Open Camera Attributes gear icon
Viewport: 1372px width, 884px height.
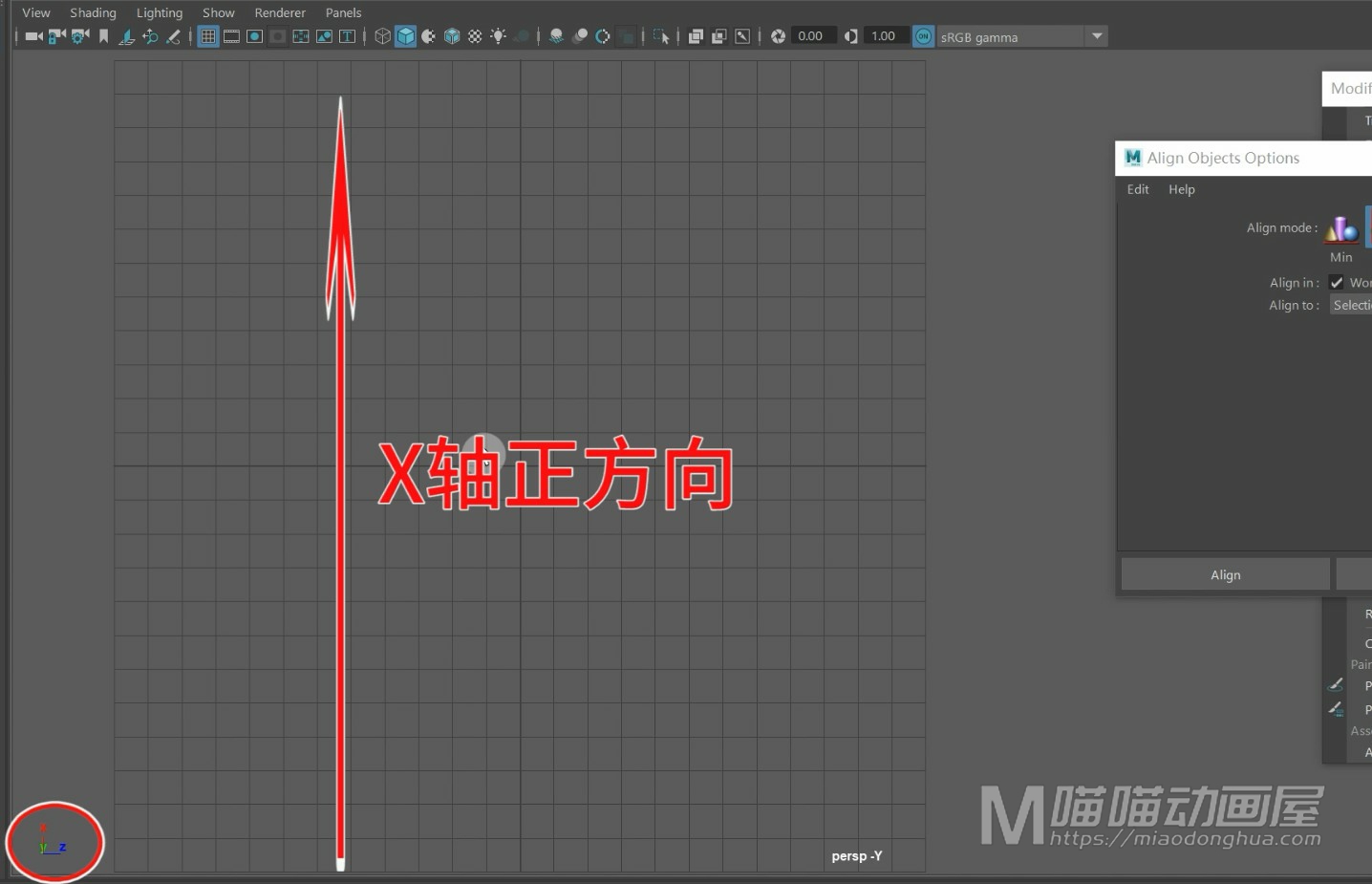pyautogui.click(x=80, y=36)
